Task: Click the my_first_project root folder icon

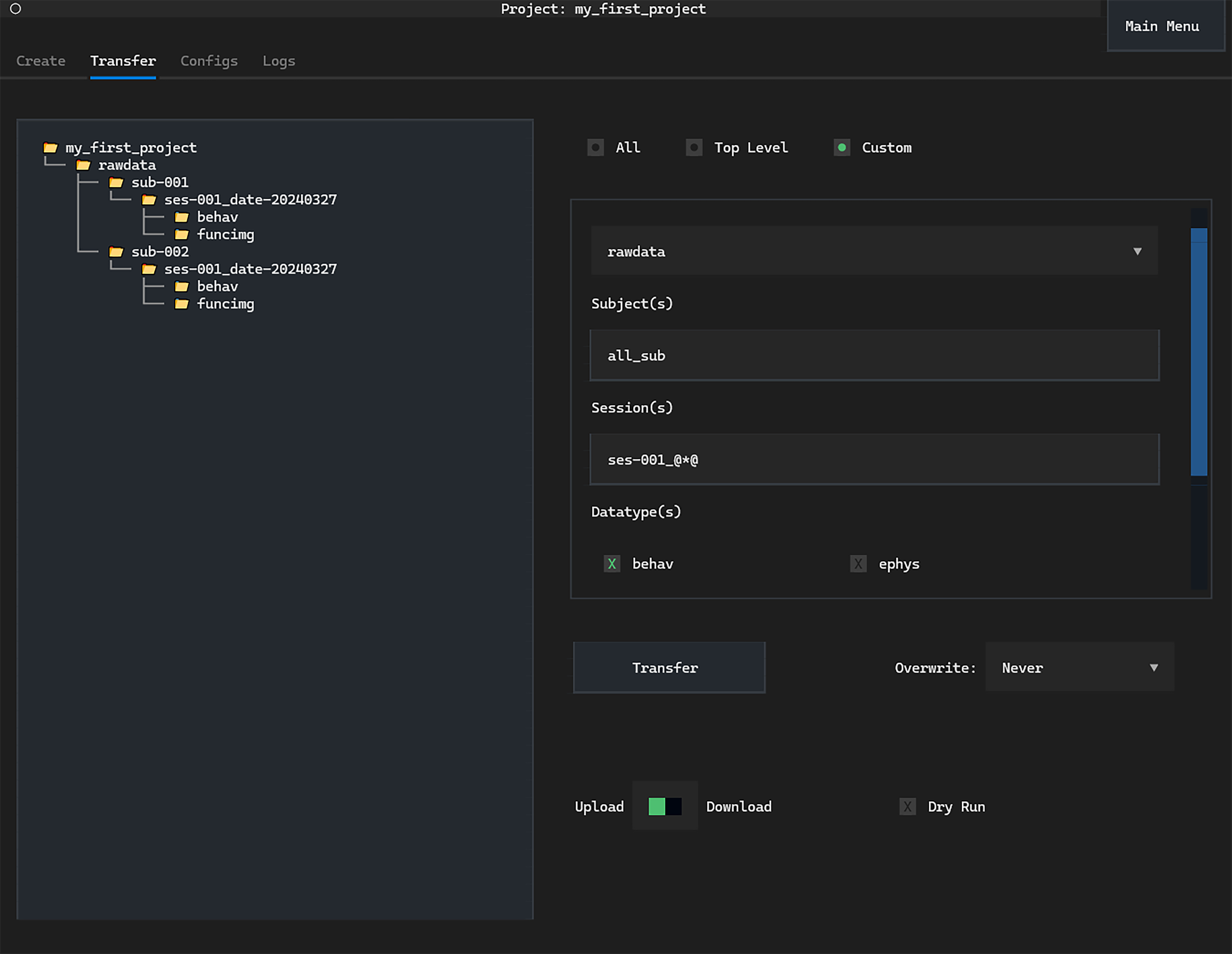Action: (50, 148)
